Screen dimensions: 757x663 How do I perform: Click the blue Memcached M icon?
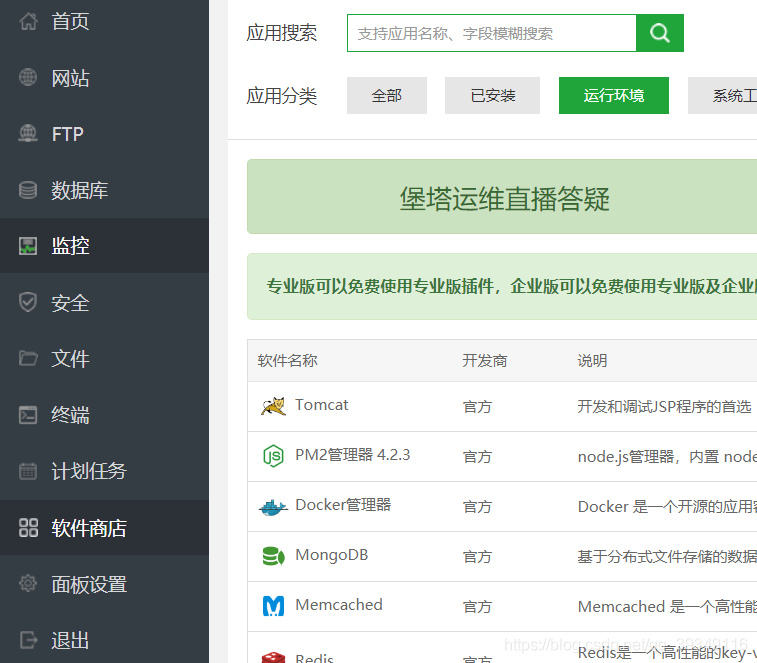[273, 606]
